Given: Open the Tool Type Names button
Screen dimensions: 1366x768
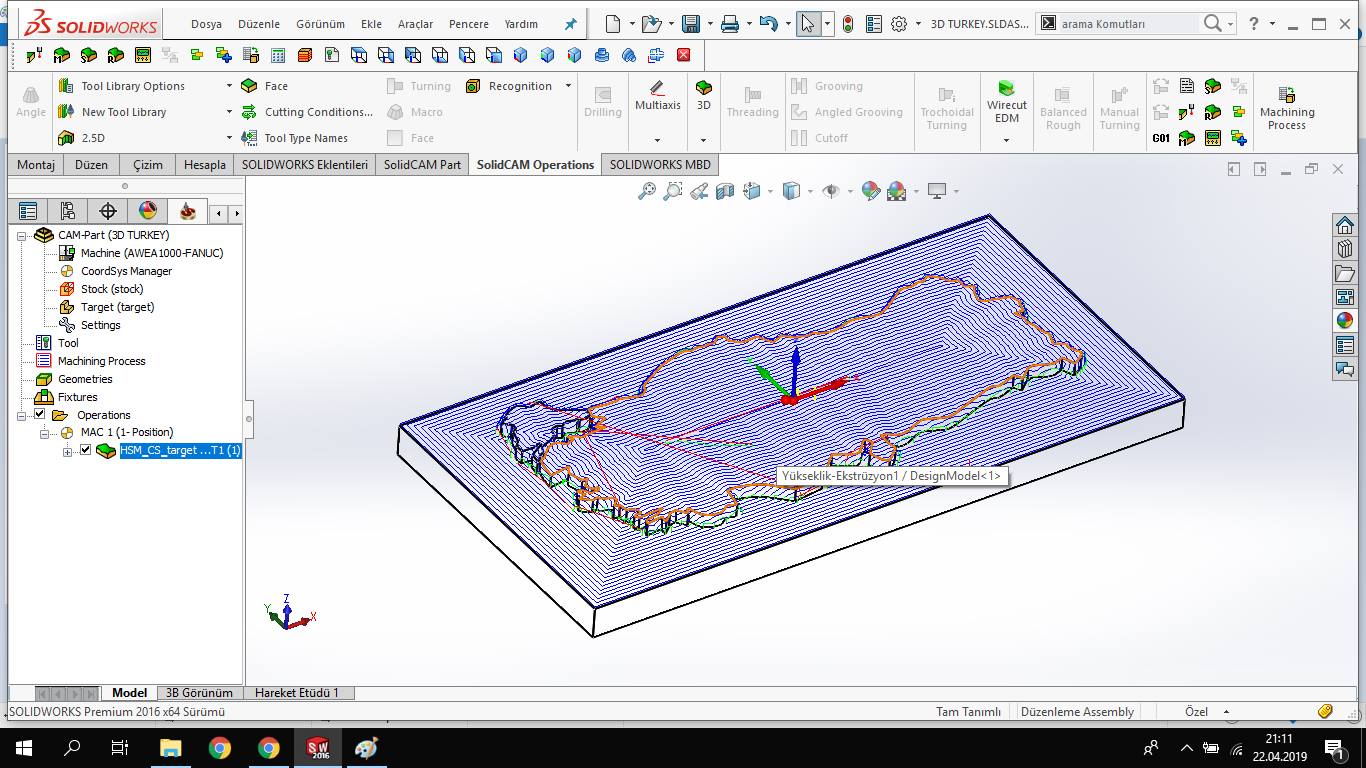Looking at the screenshot, I should pyautogui.click(x=295, y=138).
